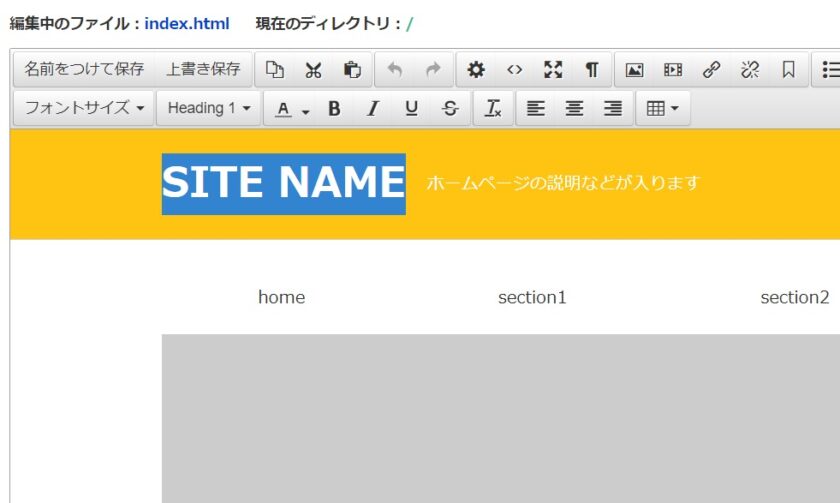Click the gray image placeholder area
This screenshot has height=503, width=840.
[x=501, y=418]
